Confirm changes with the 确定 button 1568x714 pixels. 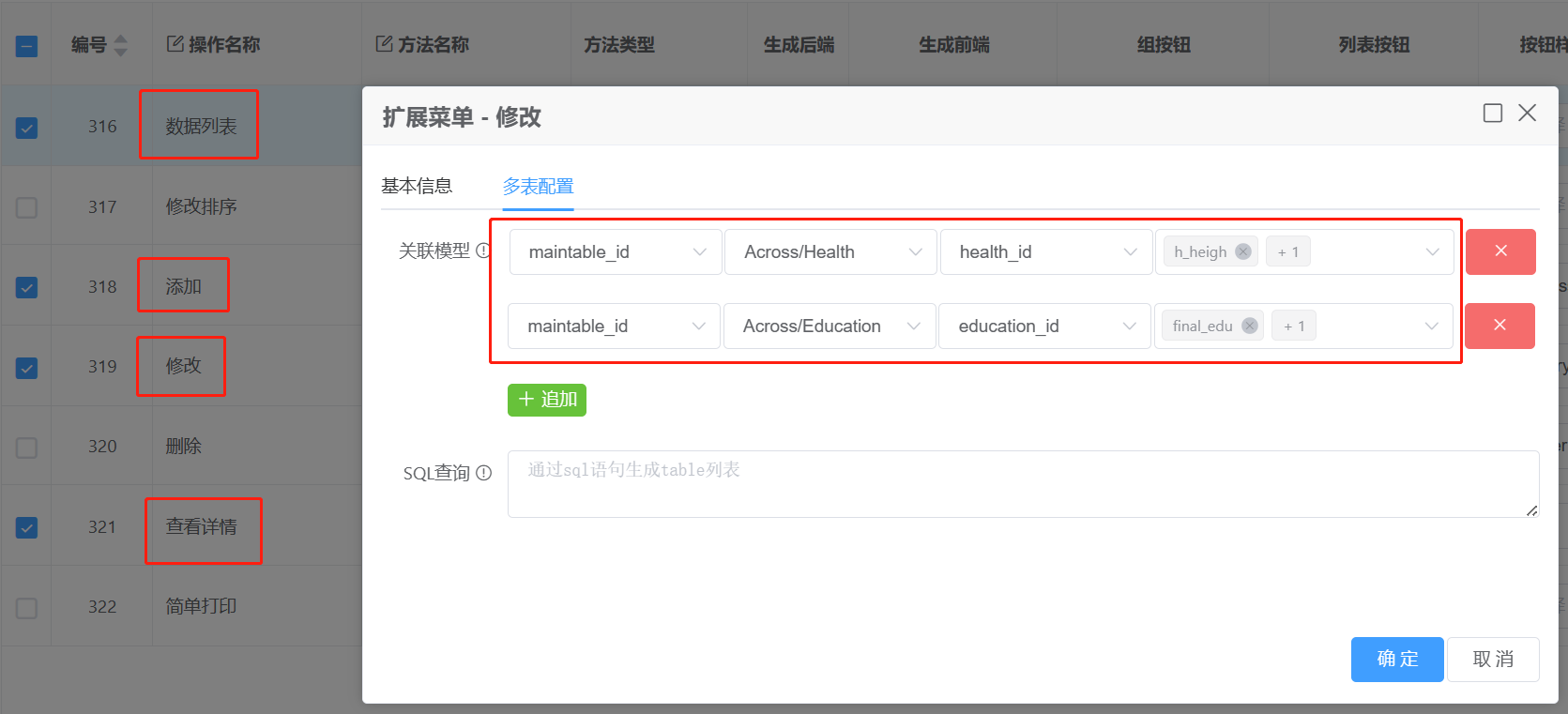(1396, 660)
